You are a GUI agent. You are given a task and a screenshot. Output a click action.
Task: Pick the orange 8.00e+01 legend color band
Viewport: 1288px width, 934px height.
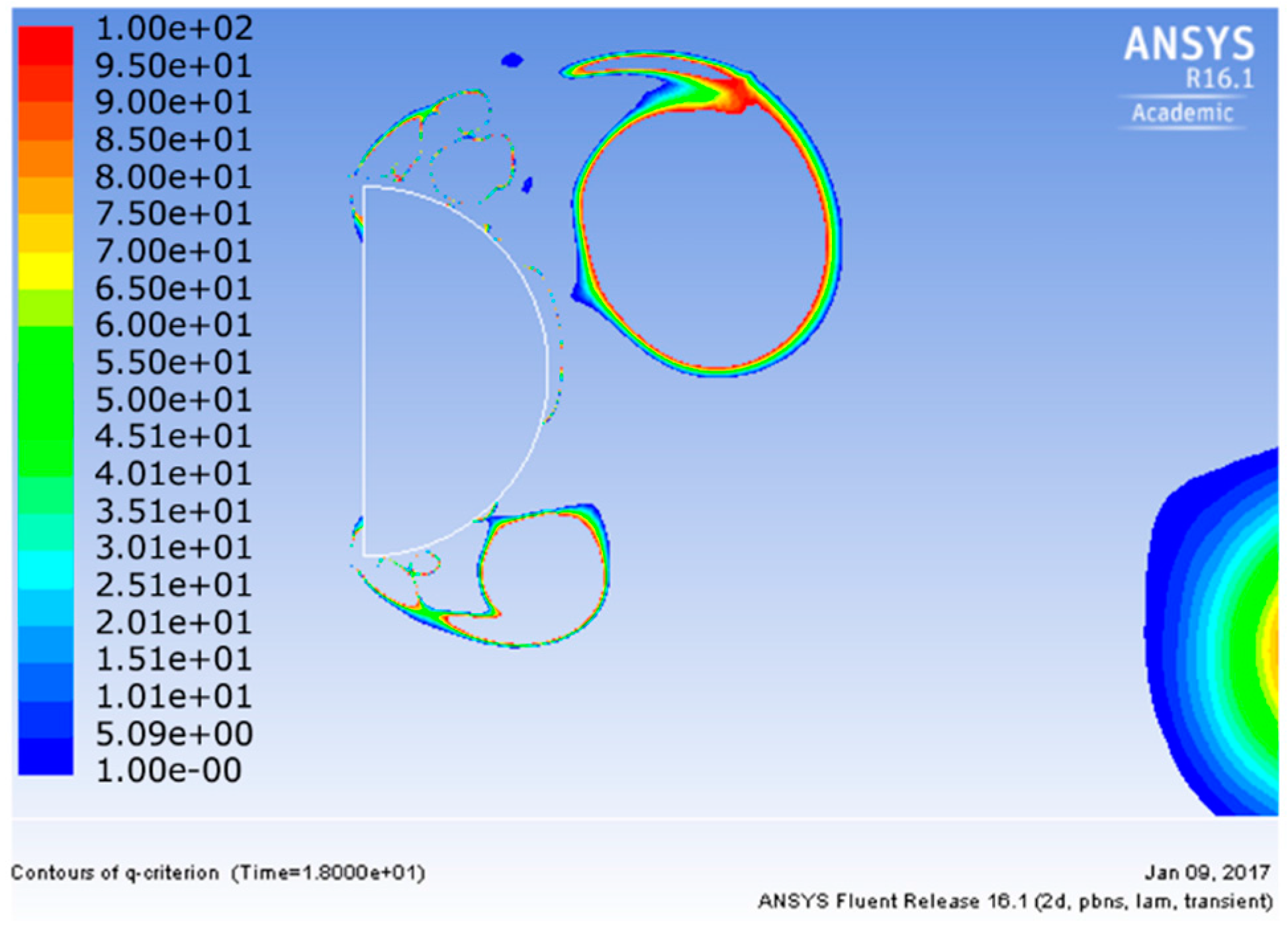(x=46, y=159)
